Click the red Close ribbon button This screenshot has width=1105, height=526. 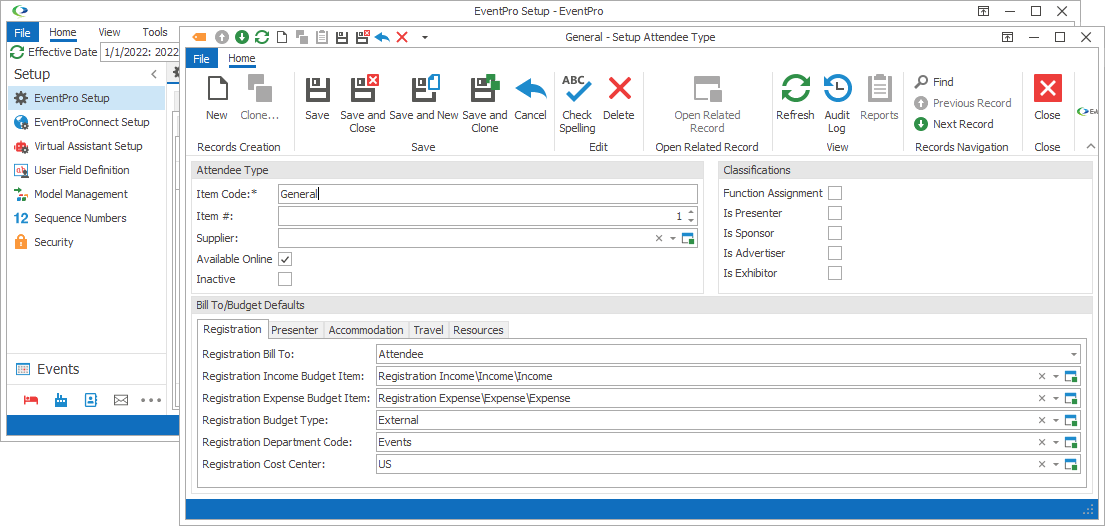1047,89
